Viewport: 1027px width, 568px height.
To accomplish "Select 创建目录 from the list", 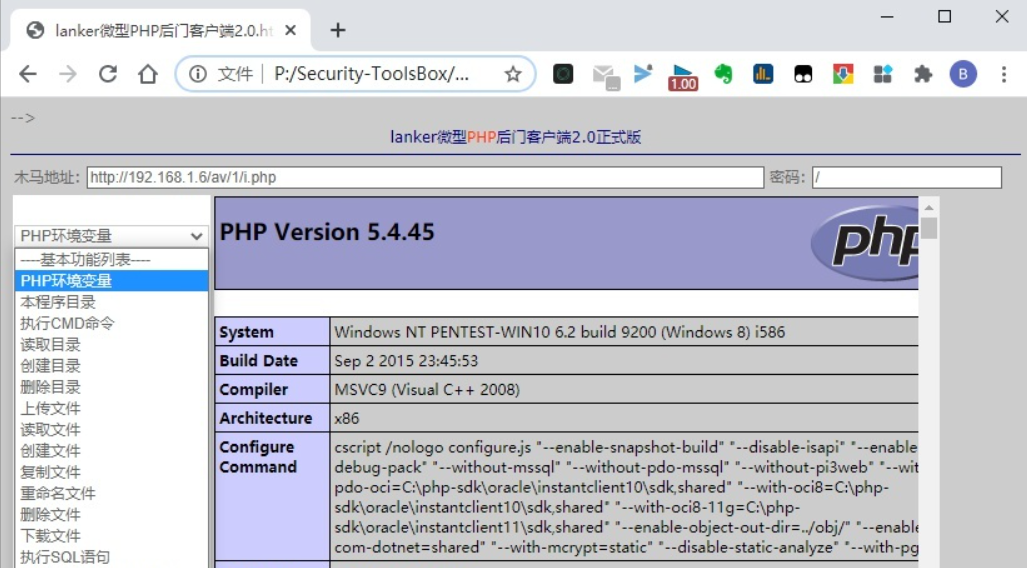I will [111, 366].
